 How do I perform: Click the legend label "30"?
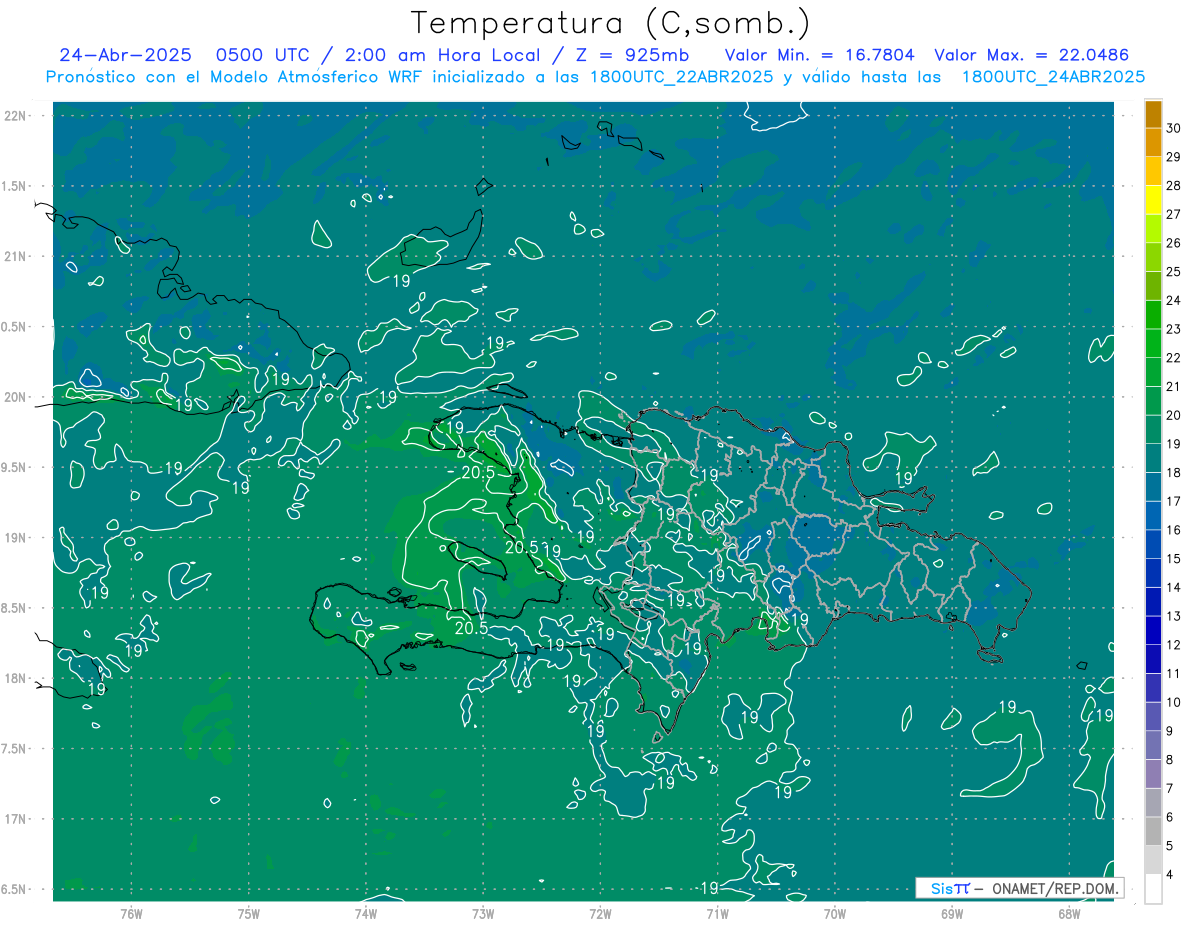pos(1174,128)
